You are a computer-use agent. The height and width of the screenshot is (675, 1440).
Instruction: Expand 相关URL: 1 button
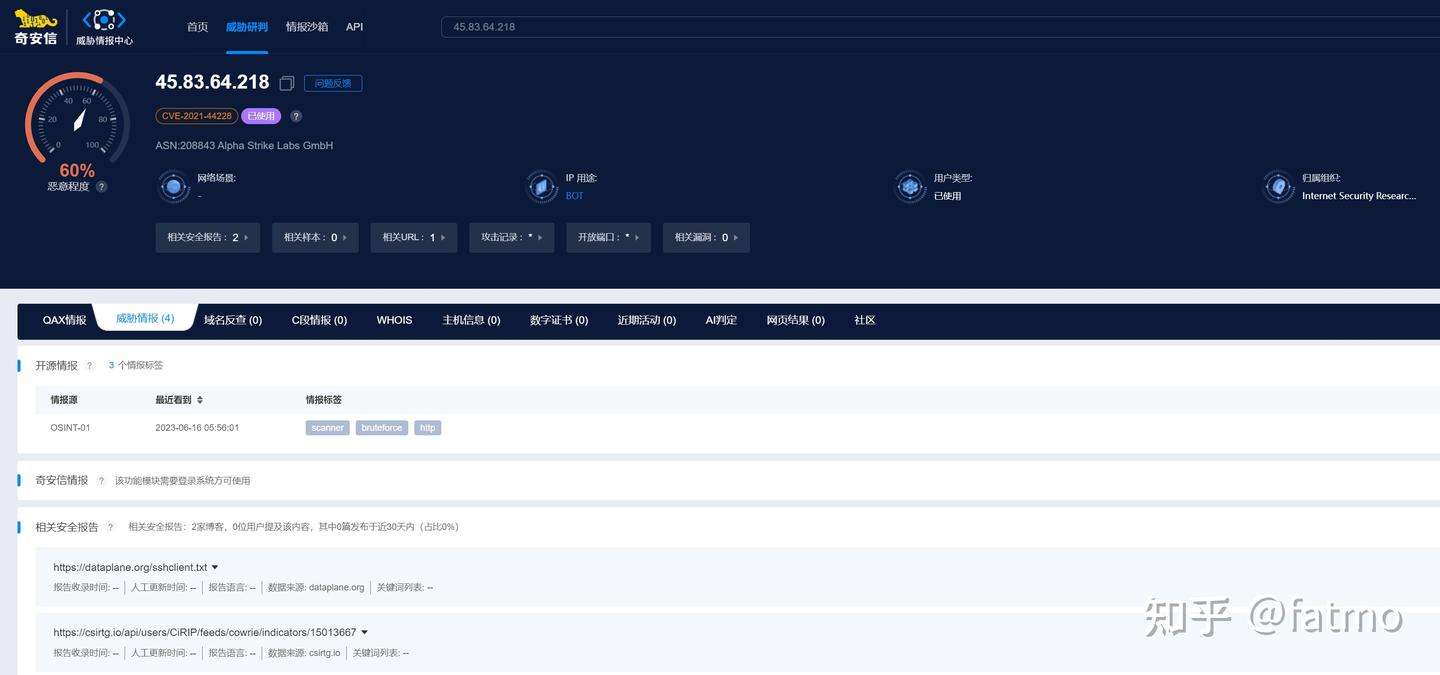[414, 237]
